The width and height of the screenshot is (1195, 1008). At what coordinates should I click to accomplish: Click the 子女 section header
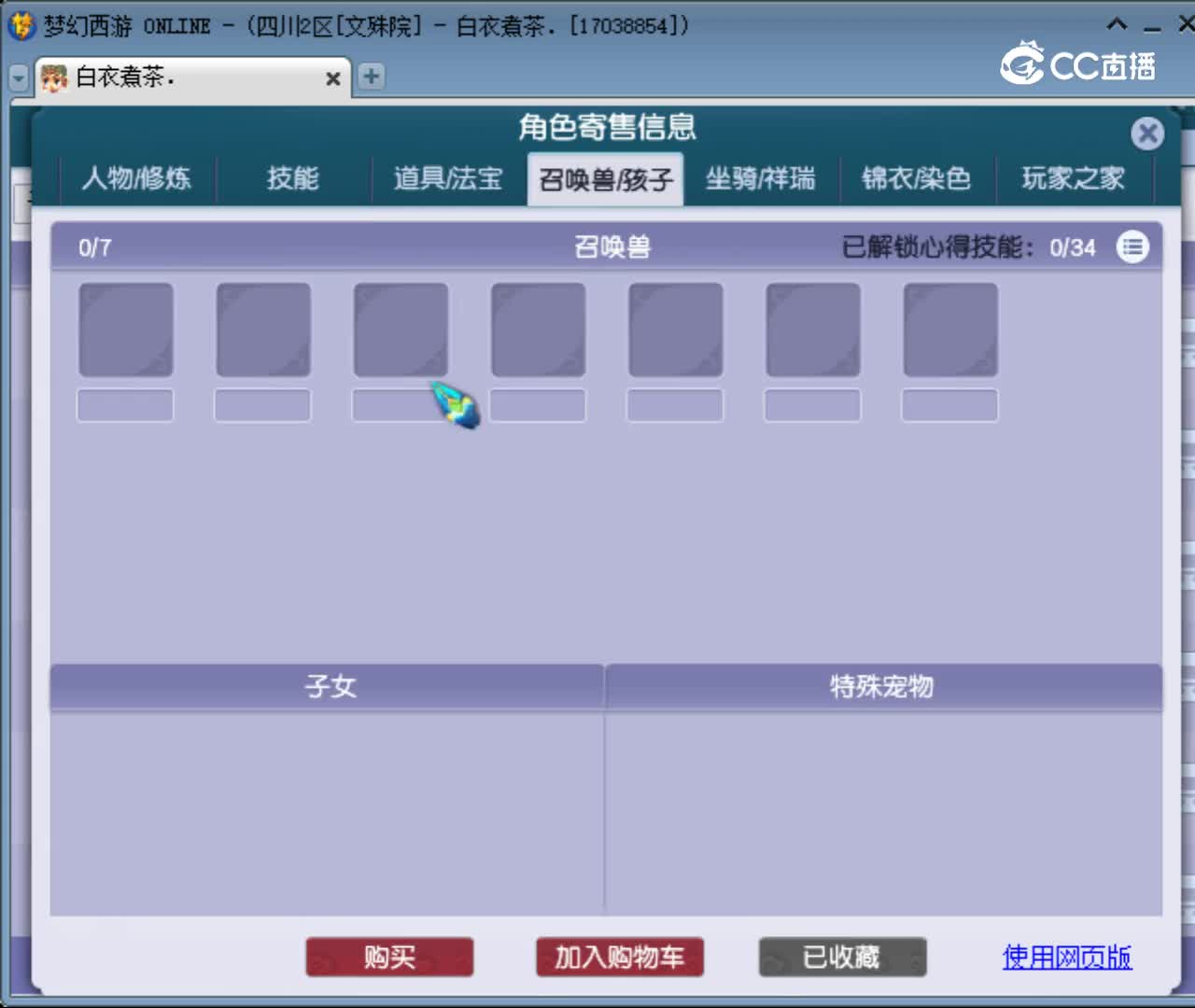[327, 687]
